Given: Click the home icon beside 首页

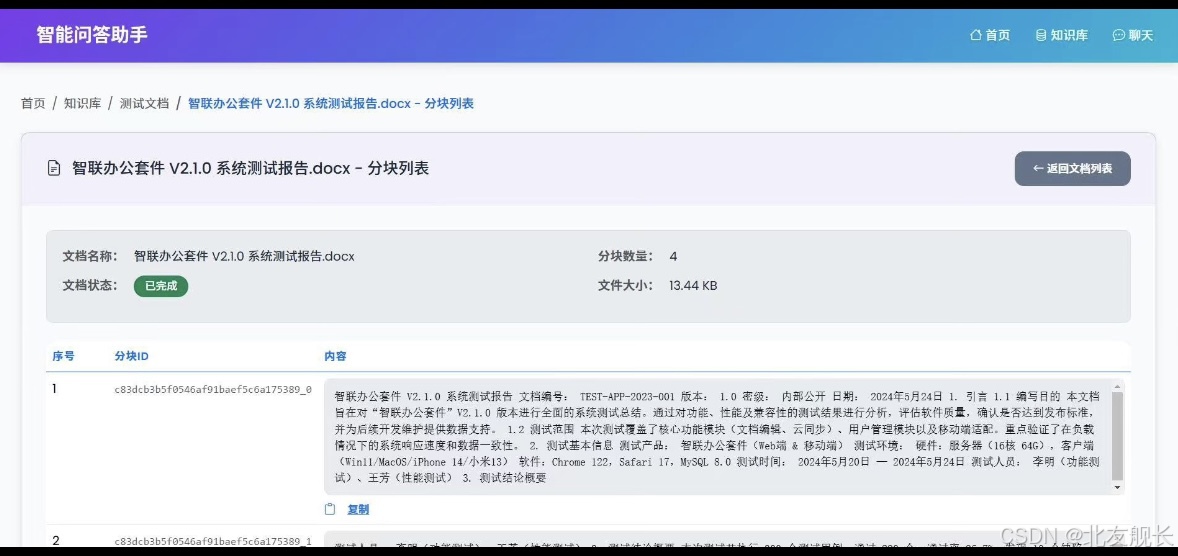Looking at the screenshot, I should pyautogui.click(x=976, y=35).
